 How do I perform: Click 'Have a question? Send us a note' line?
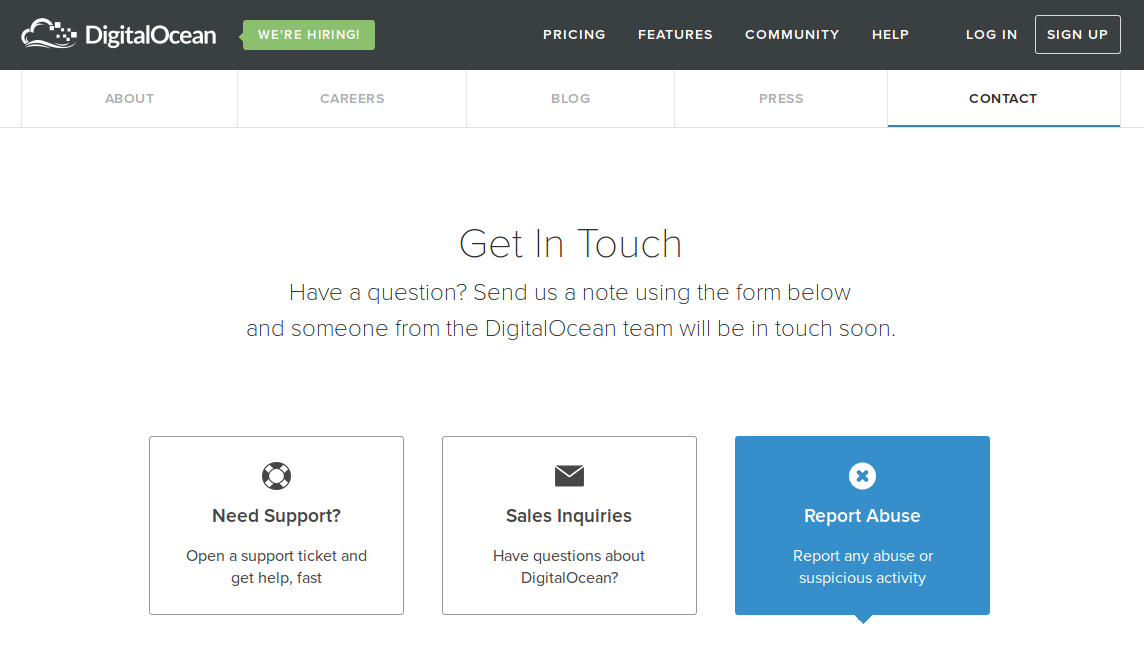pos(570,293)
